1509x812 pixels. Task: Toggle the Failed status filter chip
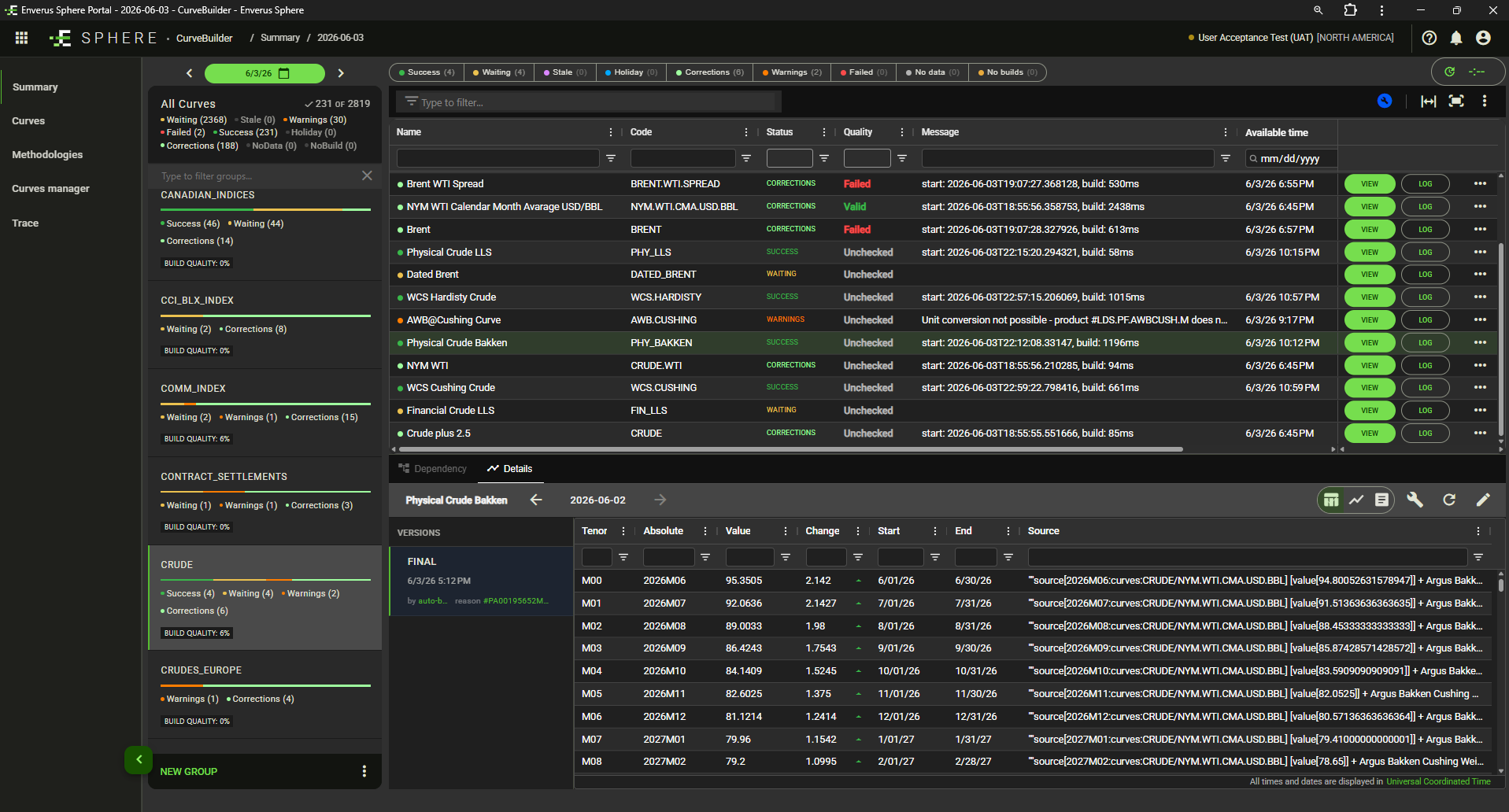[x=864, y=72]
